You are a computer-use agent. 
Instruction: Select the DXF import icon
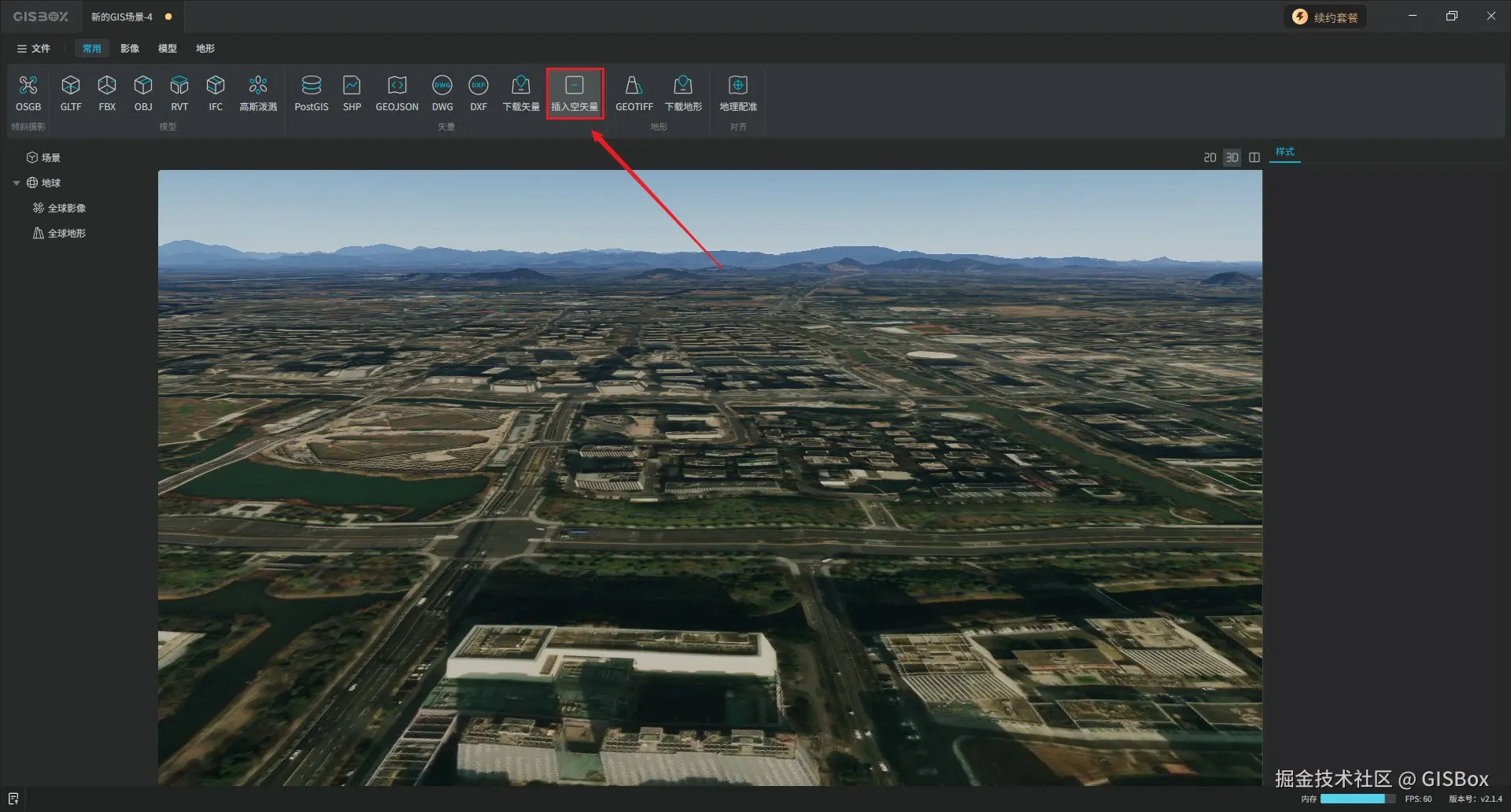point(478,94)
